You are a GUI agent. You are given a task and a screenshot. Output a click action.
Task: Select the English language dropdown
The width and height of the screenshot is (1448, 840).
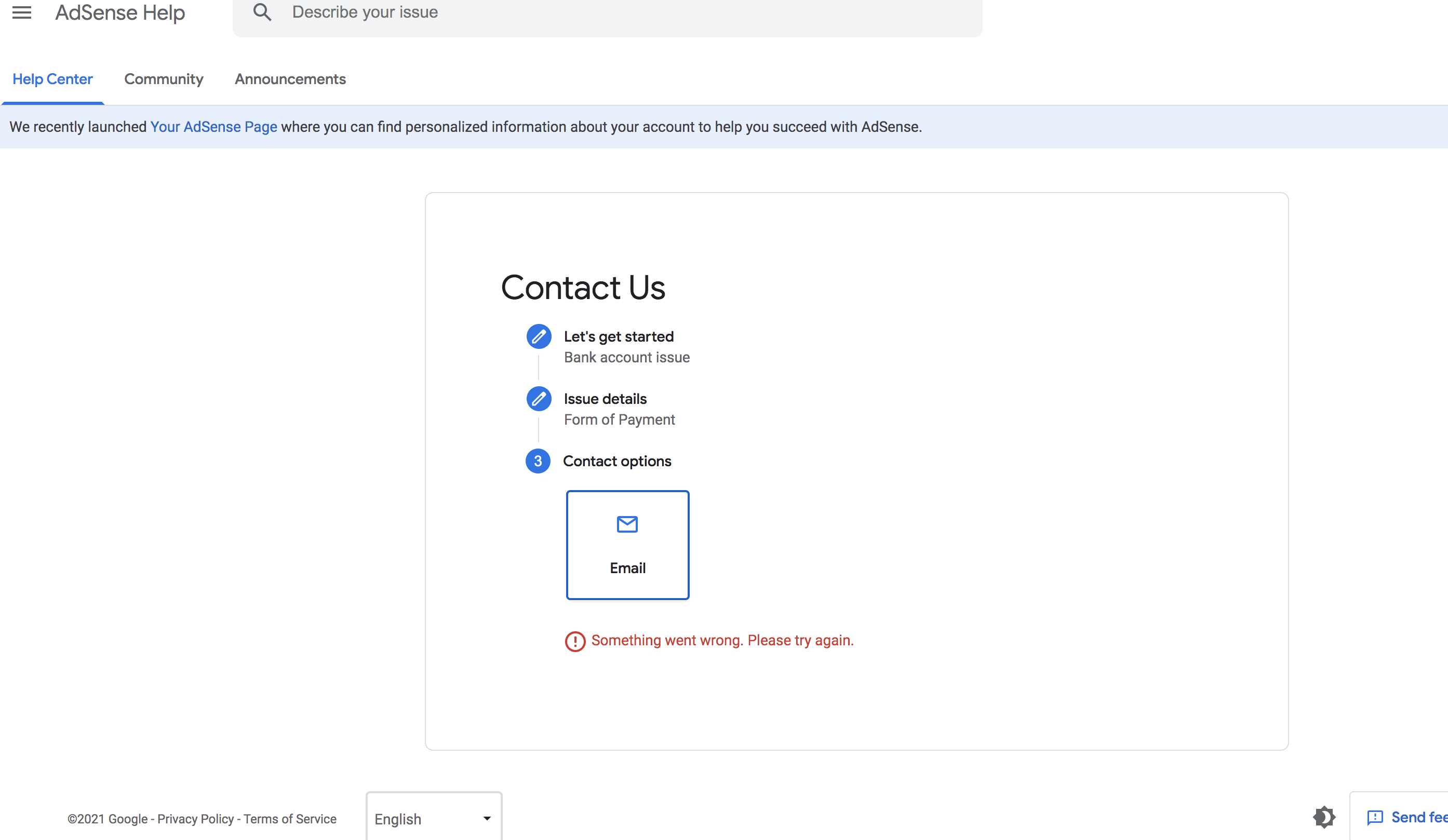click(433, 818)
